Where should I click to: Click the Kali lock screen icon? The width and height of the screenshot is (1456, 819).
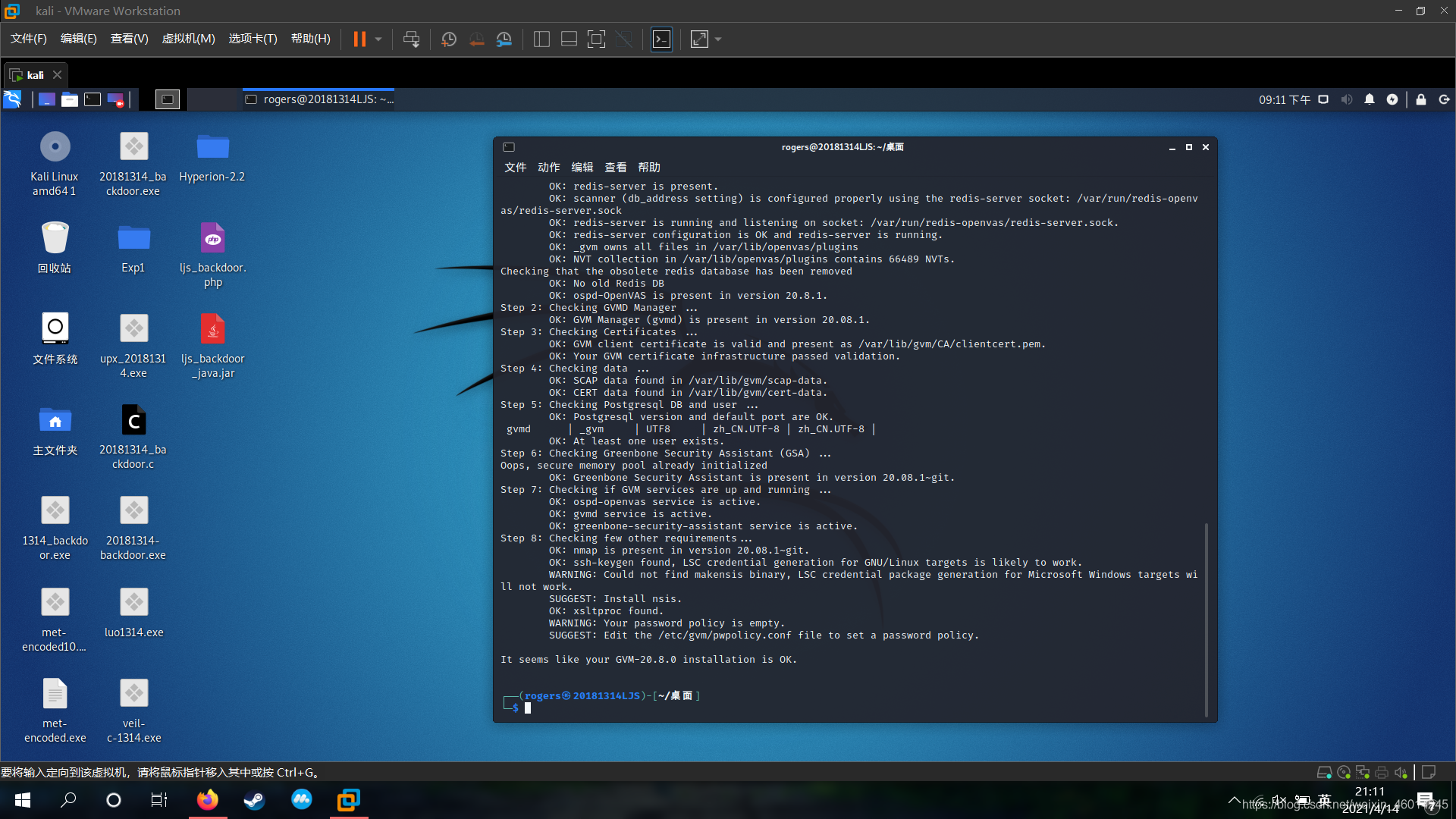click(1421, 99)
